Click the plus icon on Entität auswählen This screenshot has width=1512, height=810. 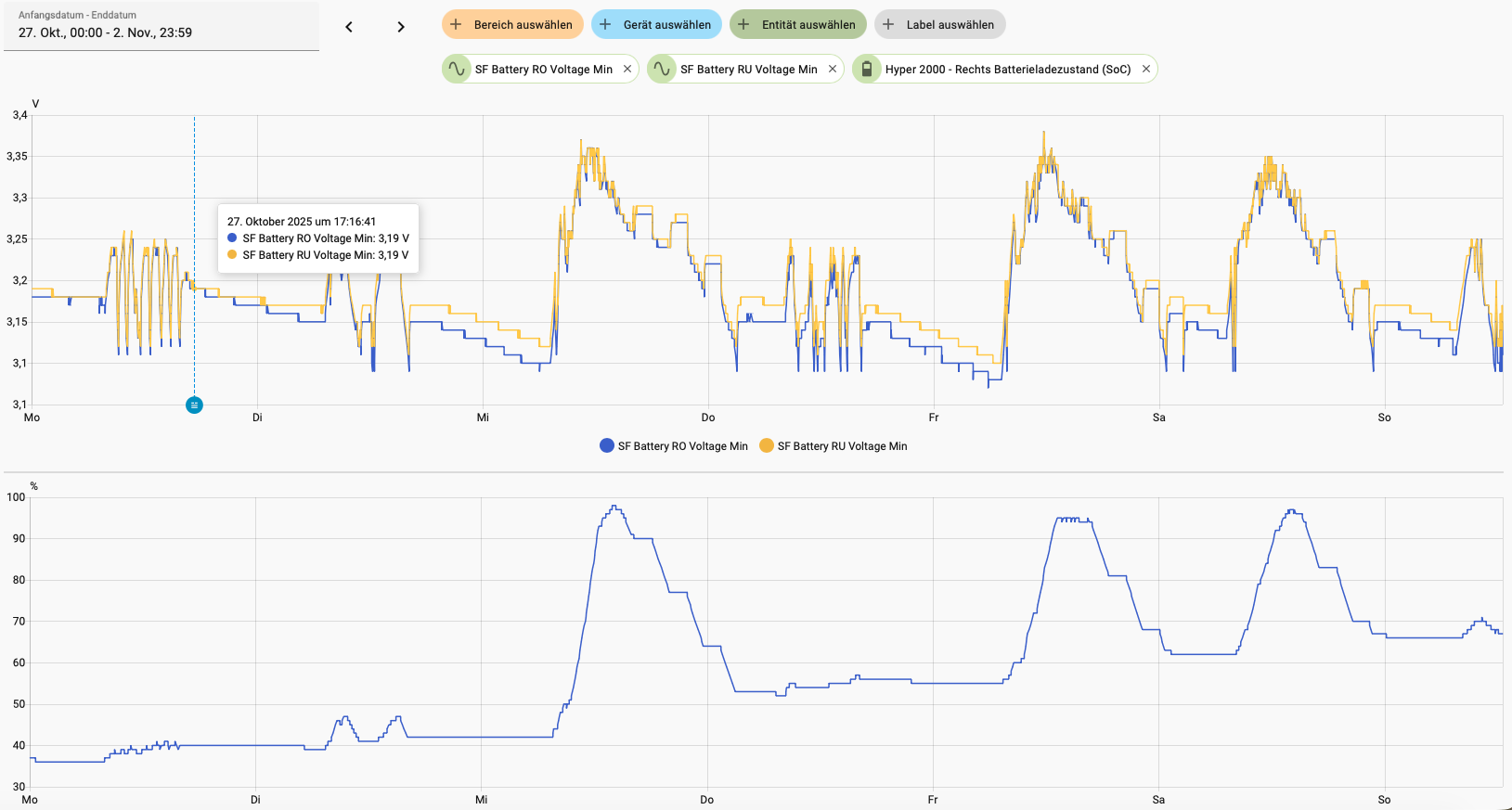click(x=743, y=24)
